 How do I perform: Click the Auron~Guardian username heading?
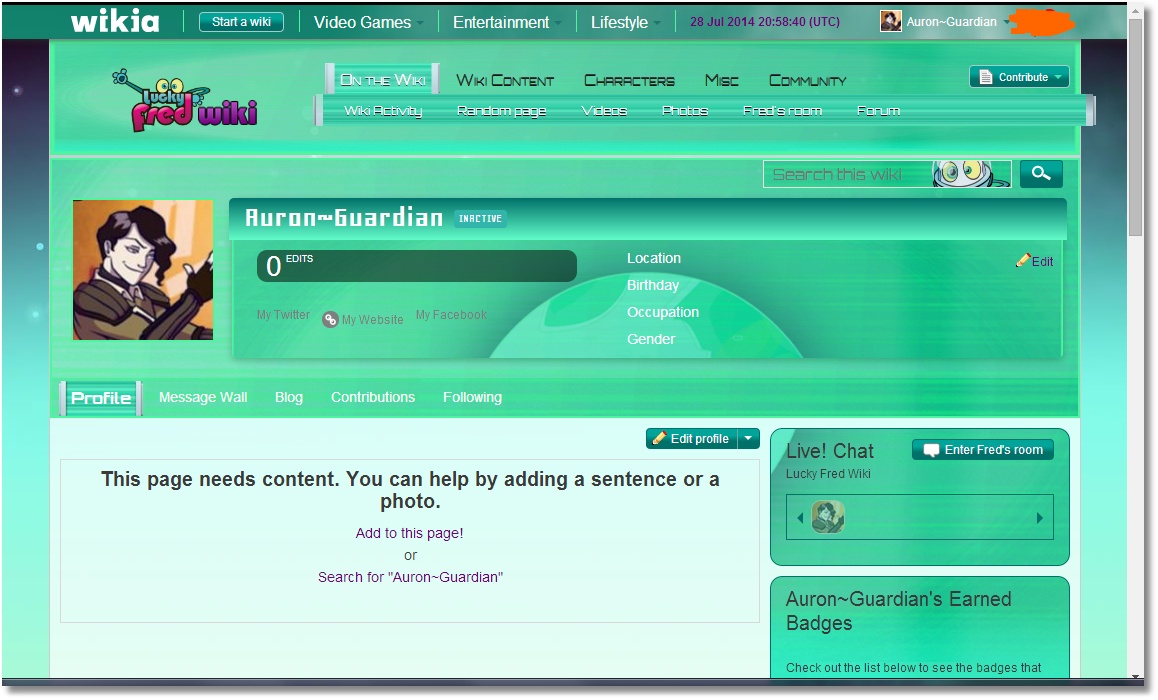click(x=343, y=218)
